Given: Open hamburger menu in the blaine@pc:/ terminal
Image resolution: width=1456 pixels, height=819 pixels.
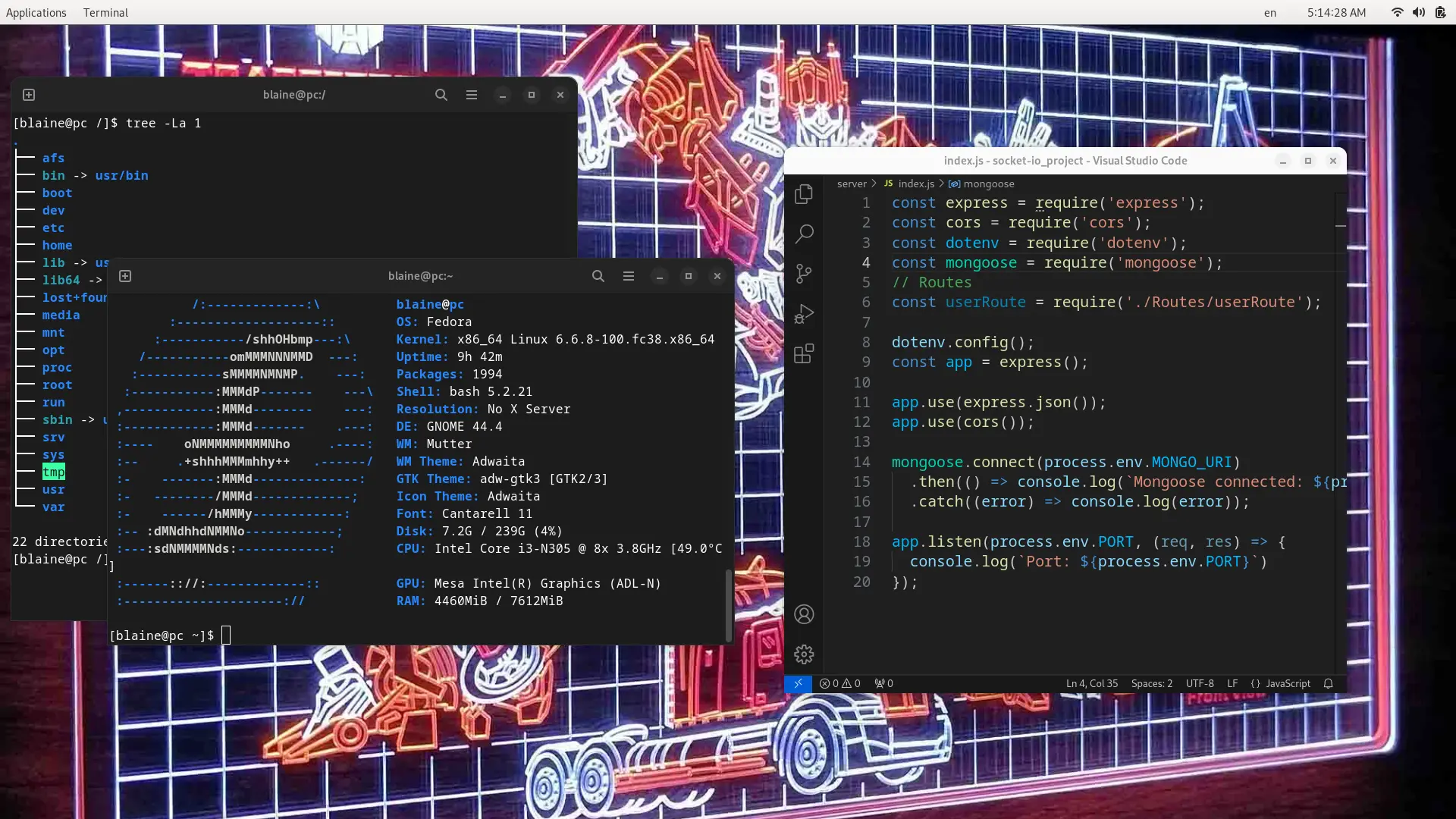Looking at the screenshot, I should (x=472, y=95).
